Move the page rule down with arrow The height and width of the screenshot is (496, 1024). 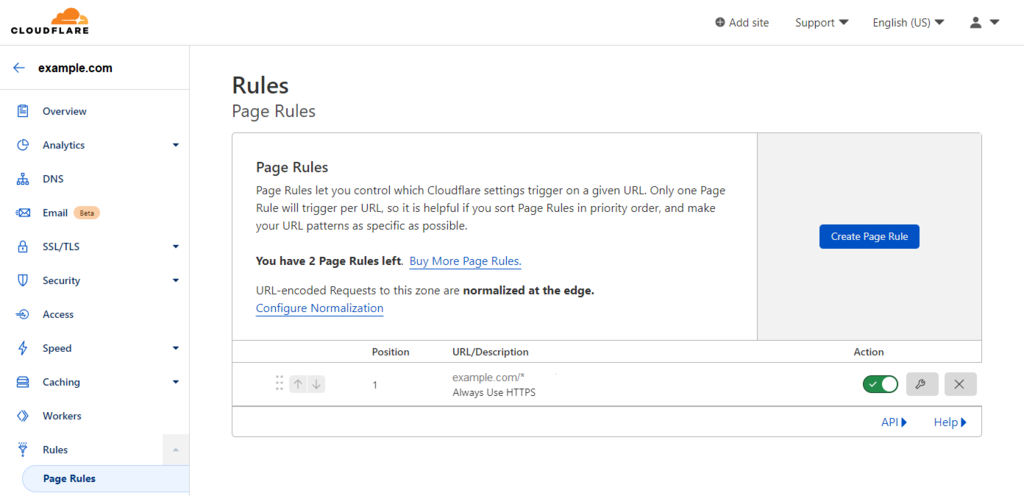point(316,384)
